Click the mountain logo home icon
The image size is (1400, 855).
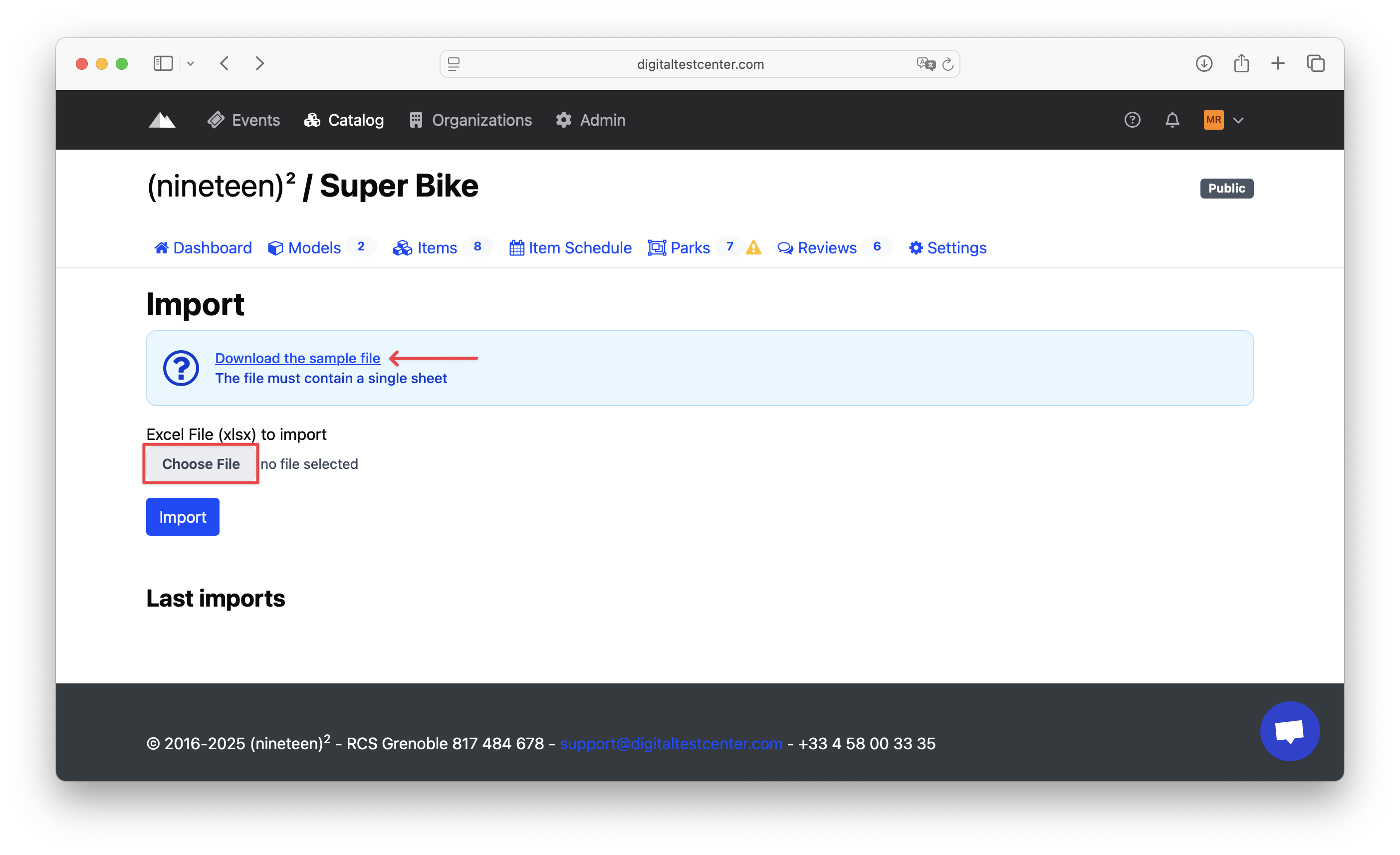(x=162, y=120)
